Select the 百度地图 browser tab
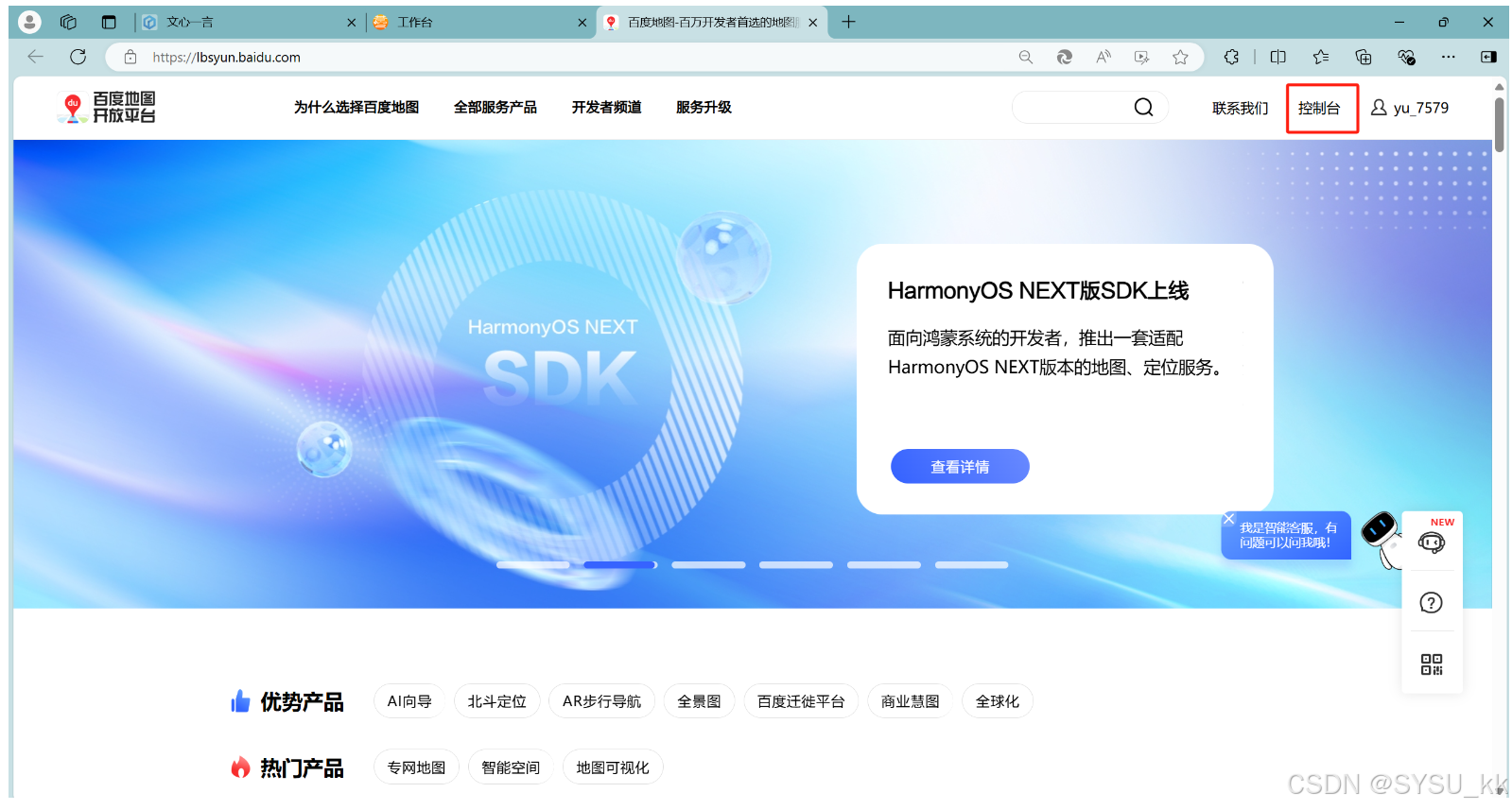Image resolution: width=1512 pixels, height=810 pixels. pyautogui.click(x=711, y=22)
